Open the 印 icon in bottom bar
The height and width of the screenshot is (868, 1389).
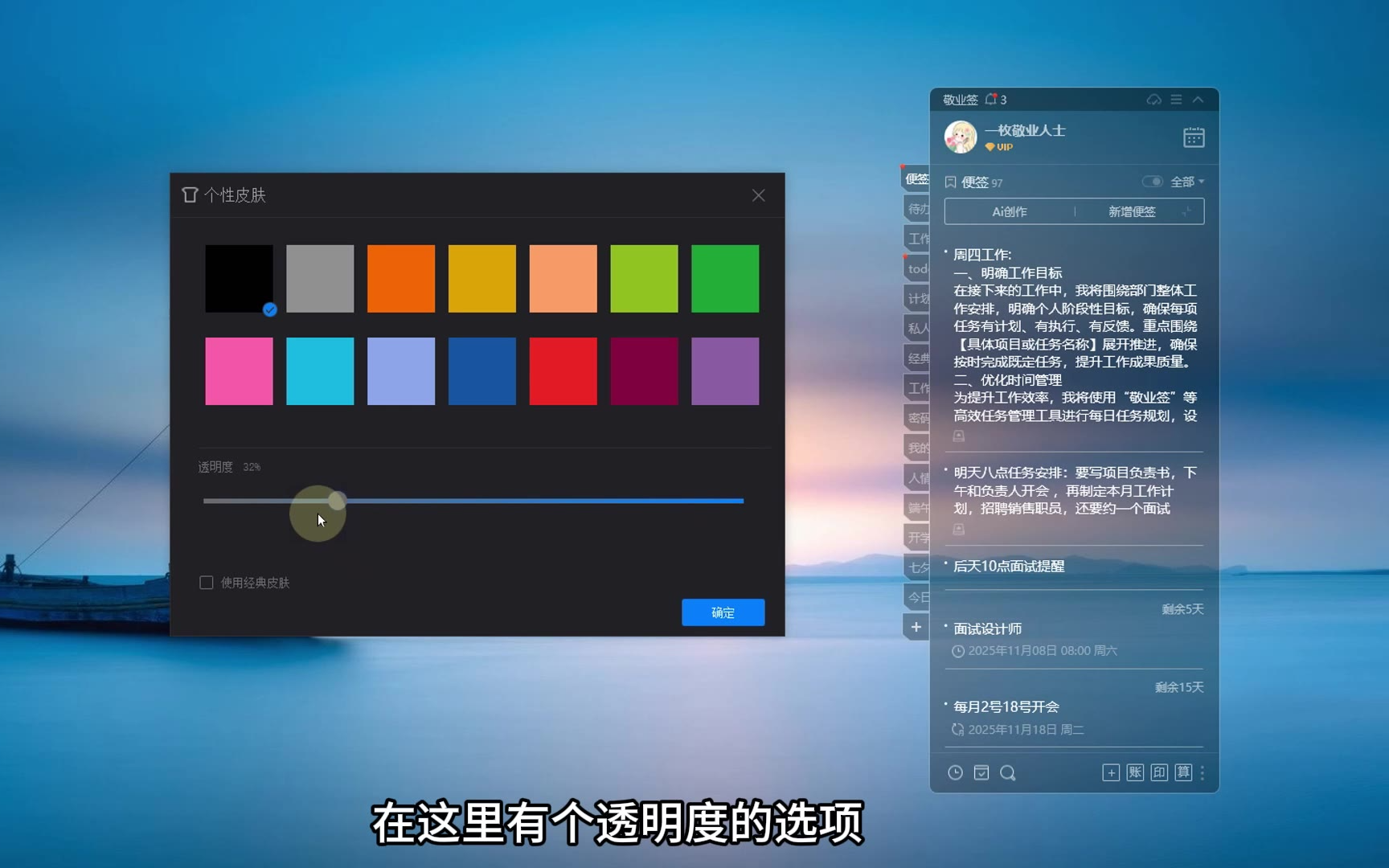1159,773
